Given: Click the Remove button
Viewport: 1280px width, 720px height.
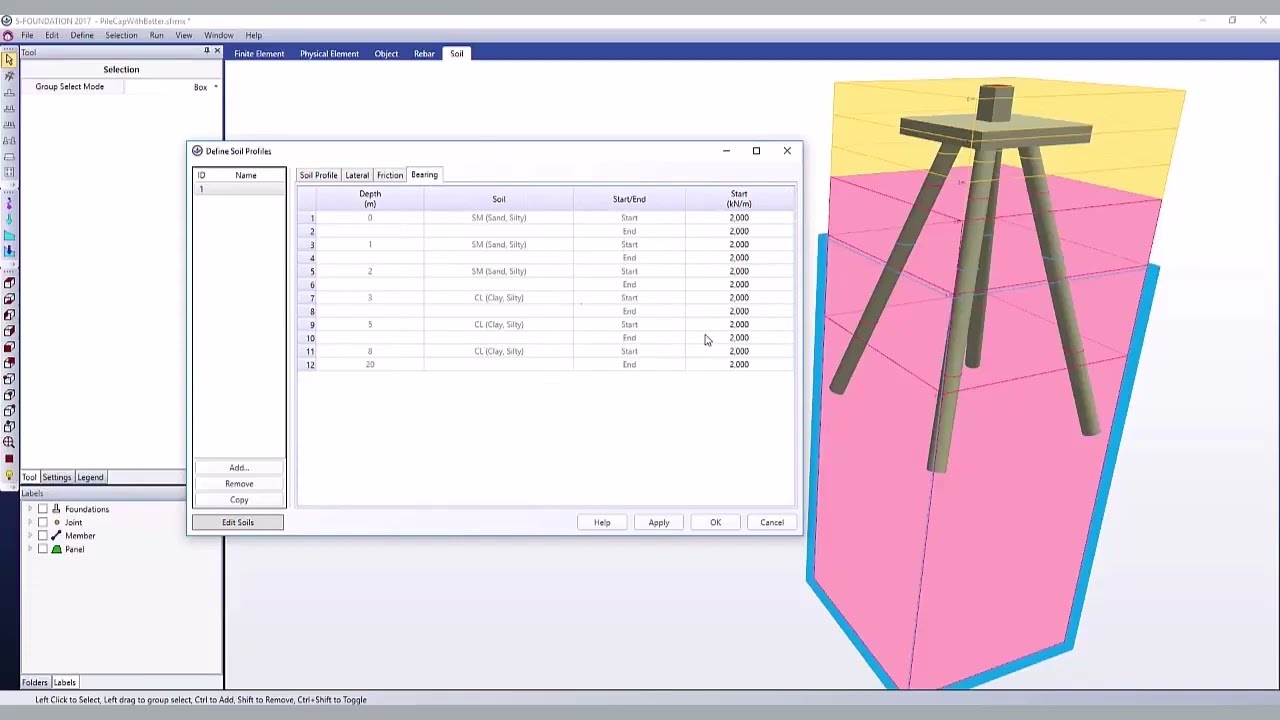Looking at the screenshot, I should click(x=239, y=483).
